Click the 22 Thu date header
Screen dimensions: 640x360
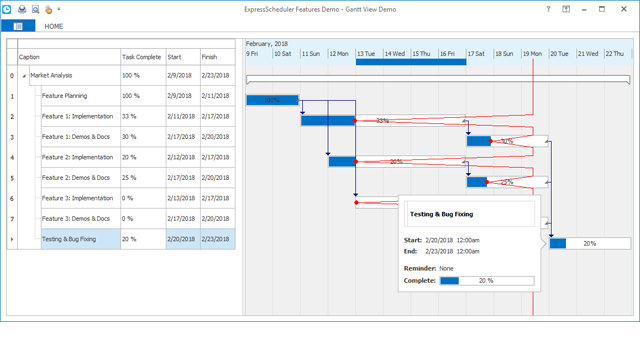point(618,54)
